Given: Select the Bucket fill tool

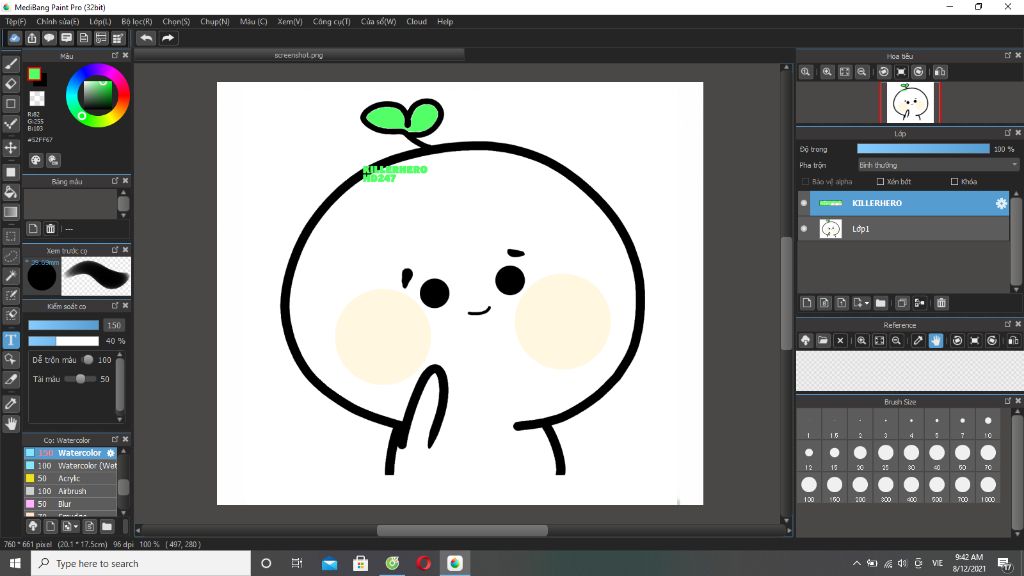Looking at the screenshot, I should coord(11,192).
